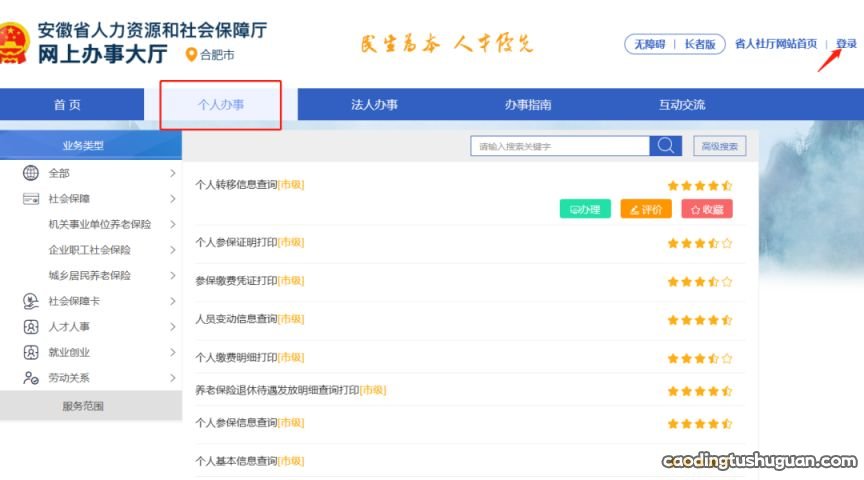
Task: Select the 劳动关系 category label
Action: pyautogui.click(x=69, y=377)
